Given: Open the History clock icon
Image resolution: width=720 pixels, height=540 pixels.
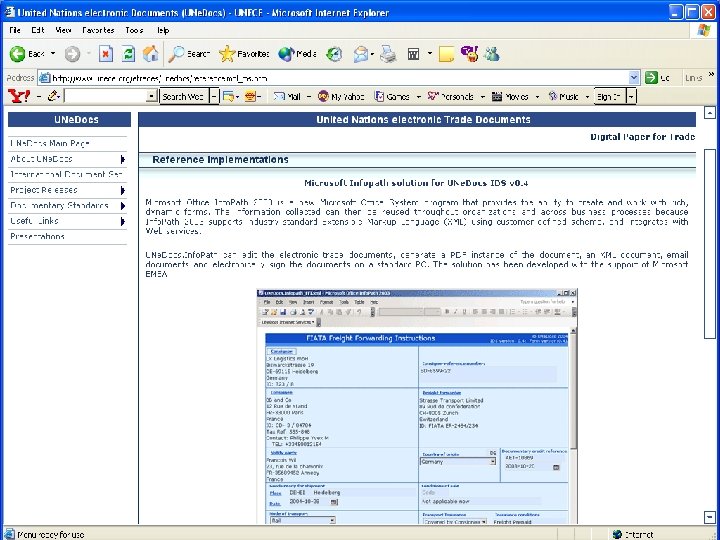Looking at the screenshot, I should click(334, 54).
